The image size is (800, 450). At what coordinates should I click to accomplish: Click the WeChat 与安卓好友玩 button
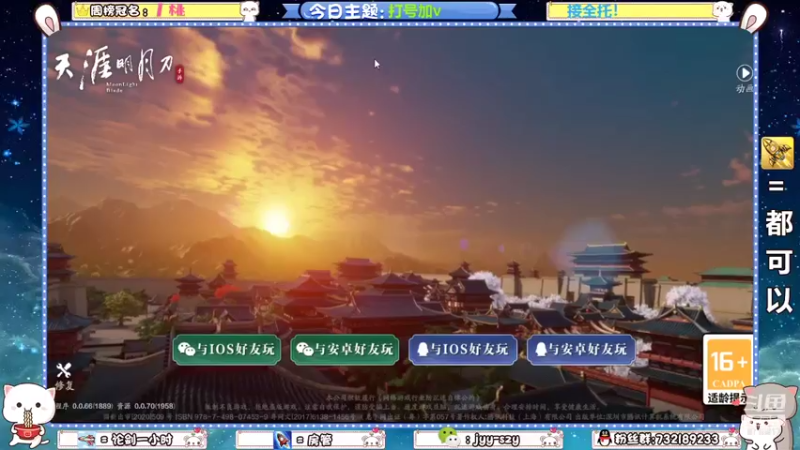[345, 349]
